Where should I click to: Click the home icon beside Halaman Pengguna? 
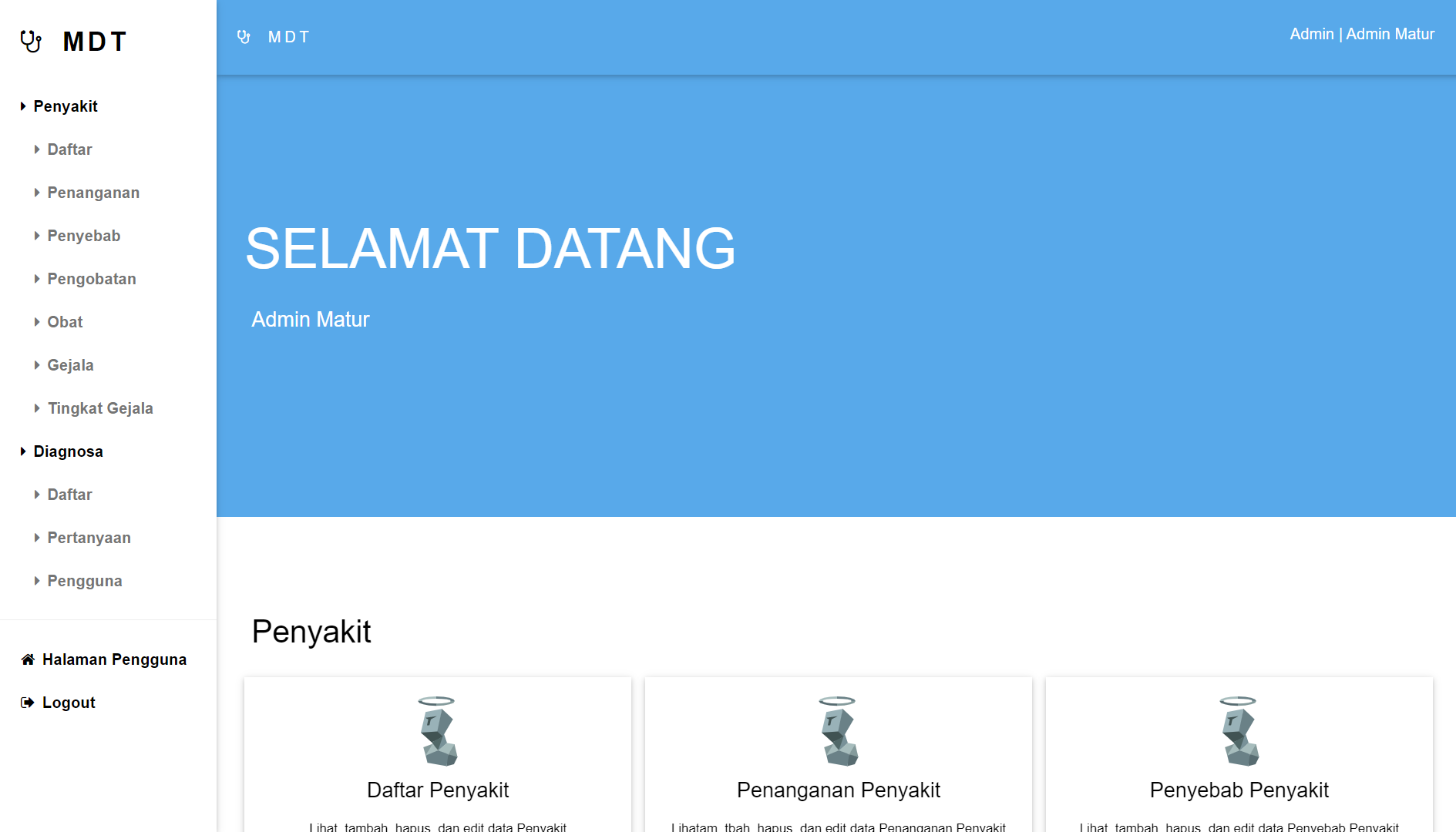click(x=28, y=659)
